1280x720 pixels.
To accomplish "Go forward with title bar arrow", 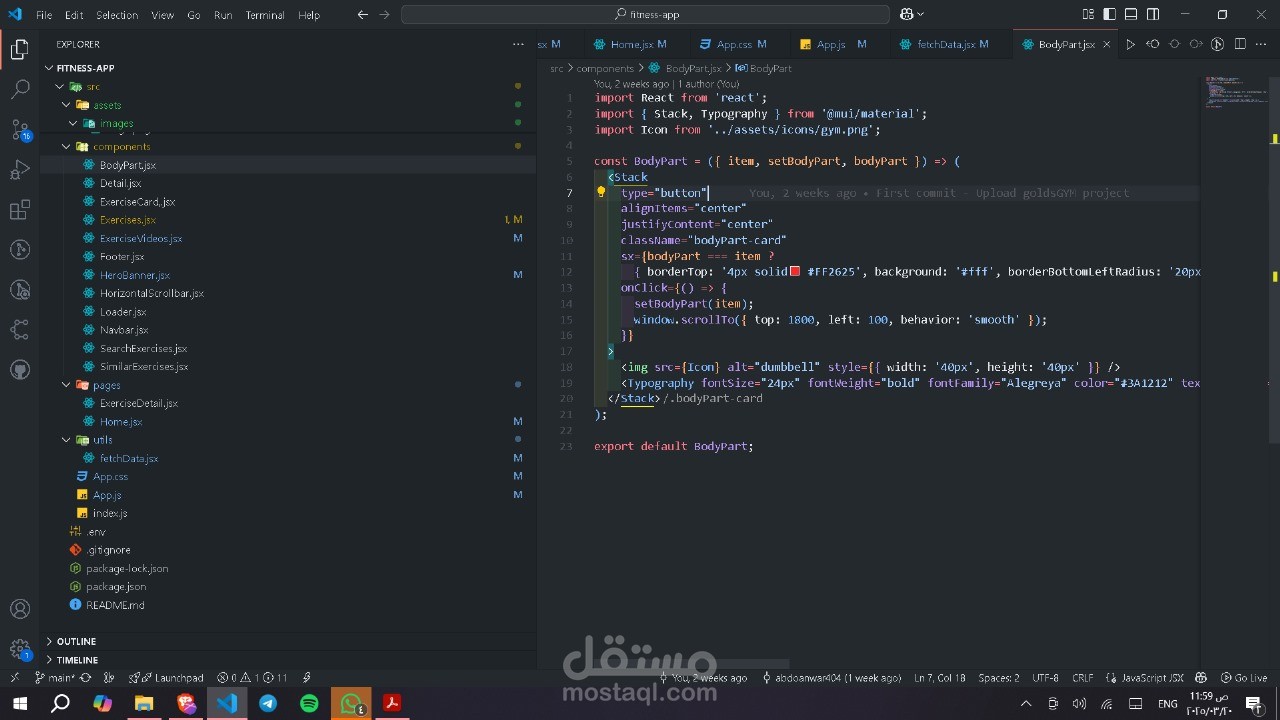I will [x=384, y=15].
